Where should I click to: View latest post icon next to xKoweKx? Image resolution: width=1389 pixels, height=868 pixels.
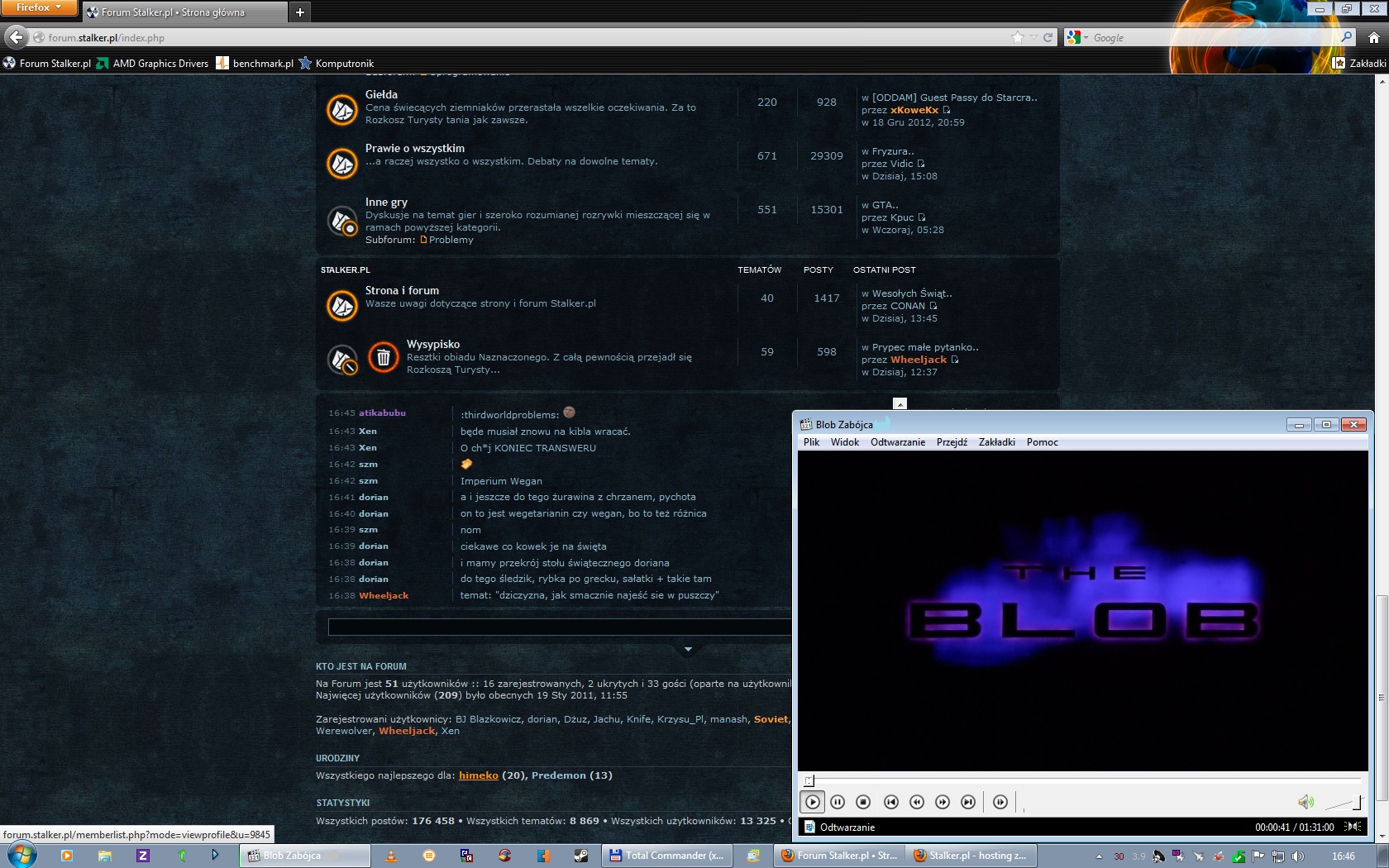[x=947, y=110]
